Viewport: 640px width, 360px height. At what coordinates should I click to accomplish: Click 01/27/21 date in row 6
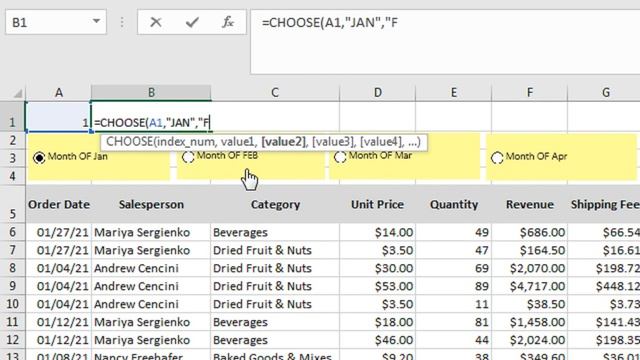tap(59, 232)
